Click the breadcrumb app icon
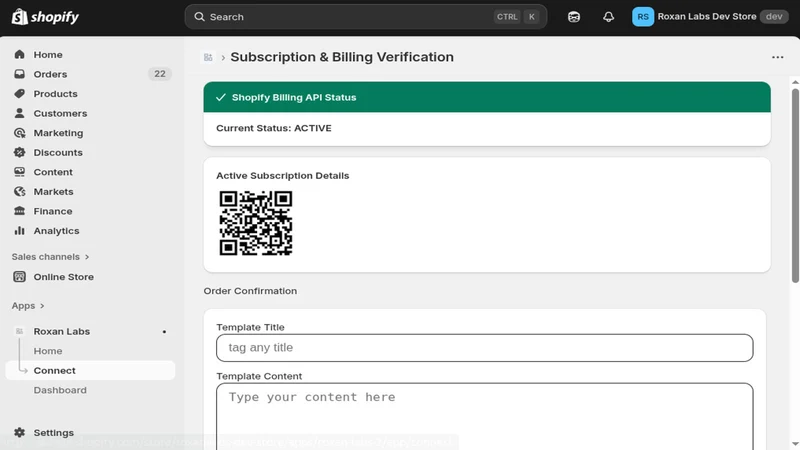 pyautogui.click(x=208, y=57)
